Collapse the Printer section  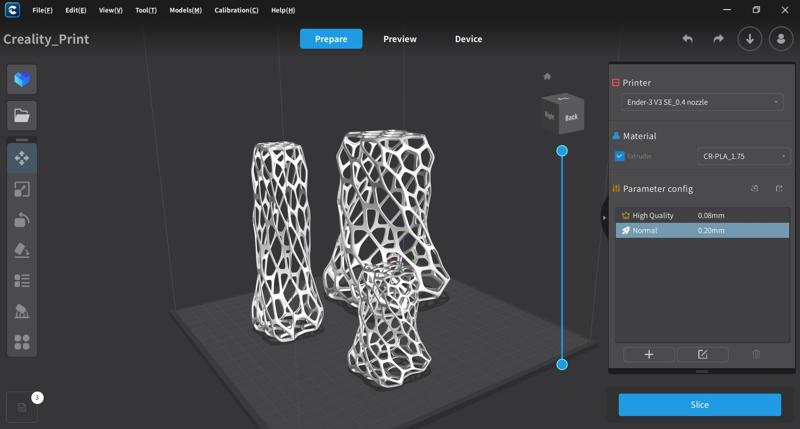tap(616, 82)
